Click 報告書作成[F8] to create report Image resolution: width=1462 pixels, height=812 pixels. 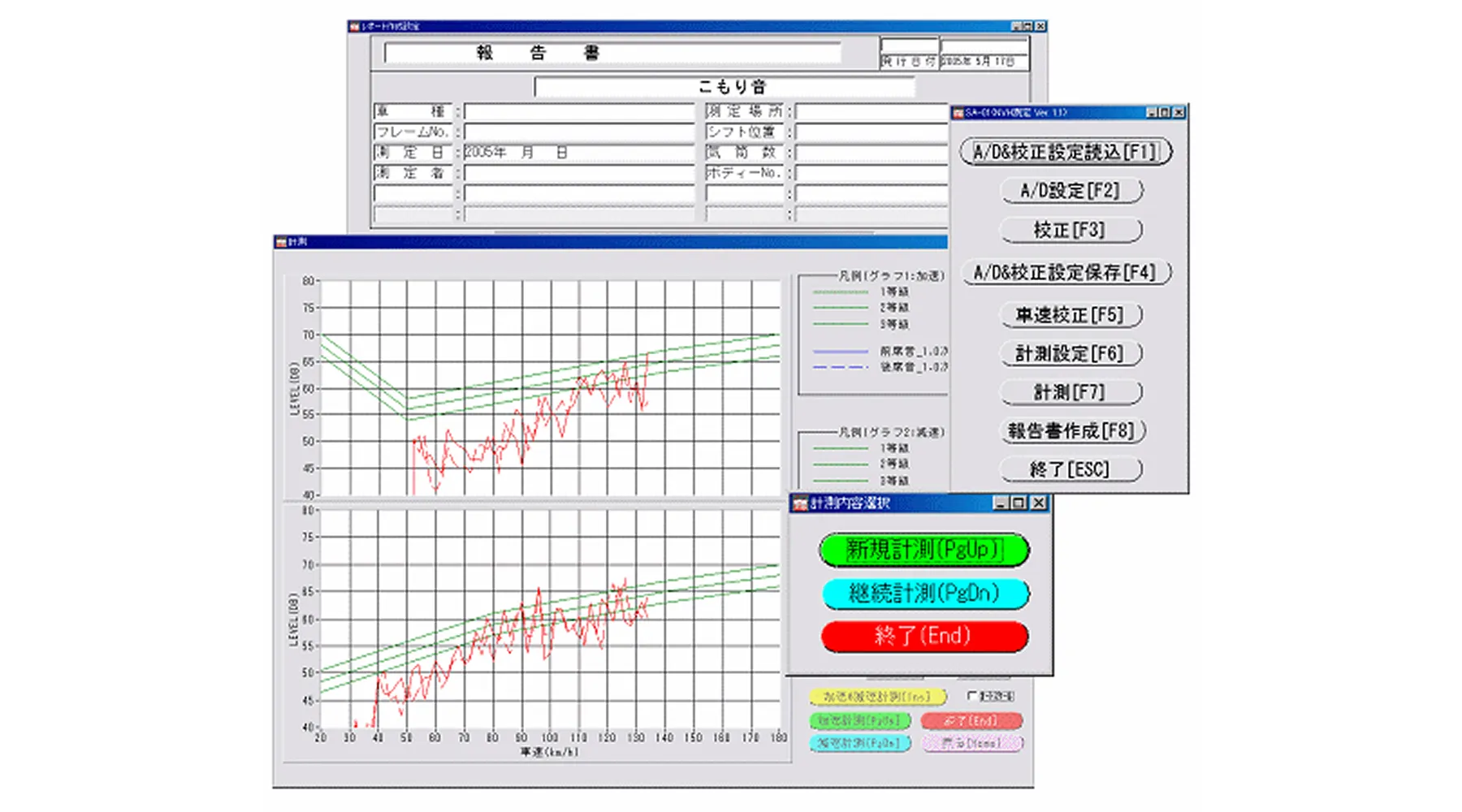[x=1071, y=430]
